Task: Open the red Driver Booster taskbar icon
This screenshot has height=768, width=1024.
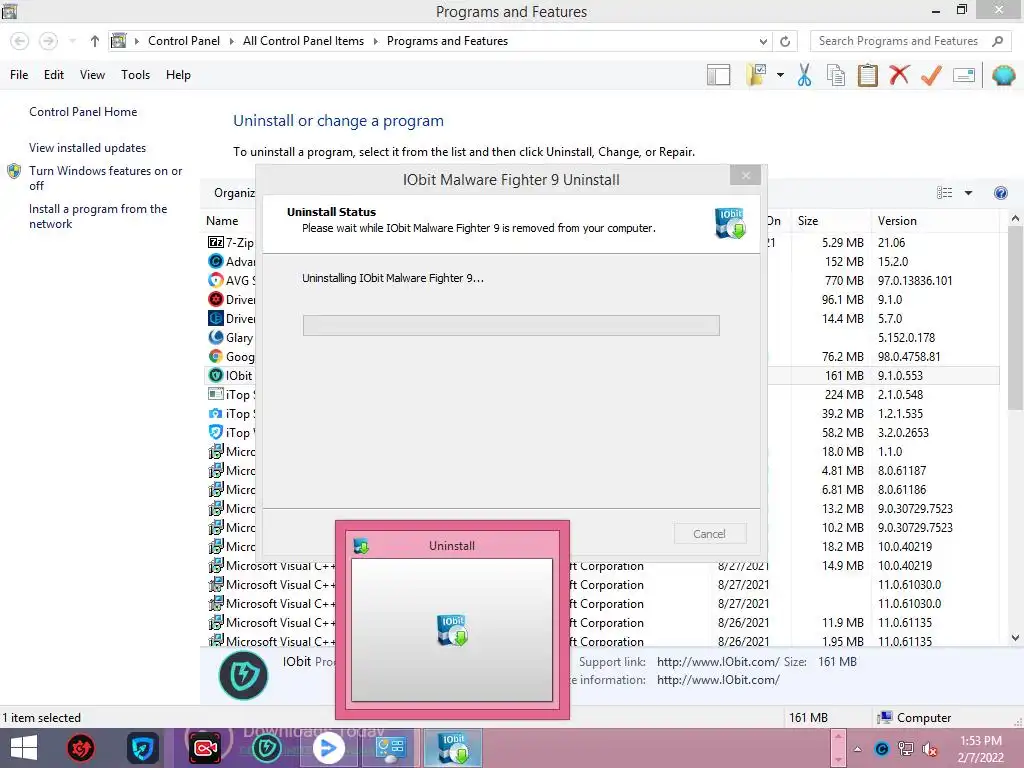Action: 81,748
